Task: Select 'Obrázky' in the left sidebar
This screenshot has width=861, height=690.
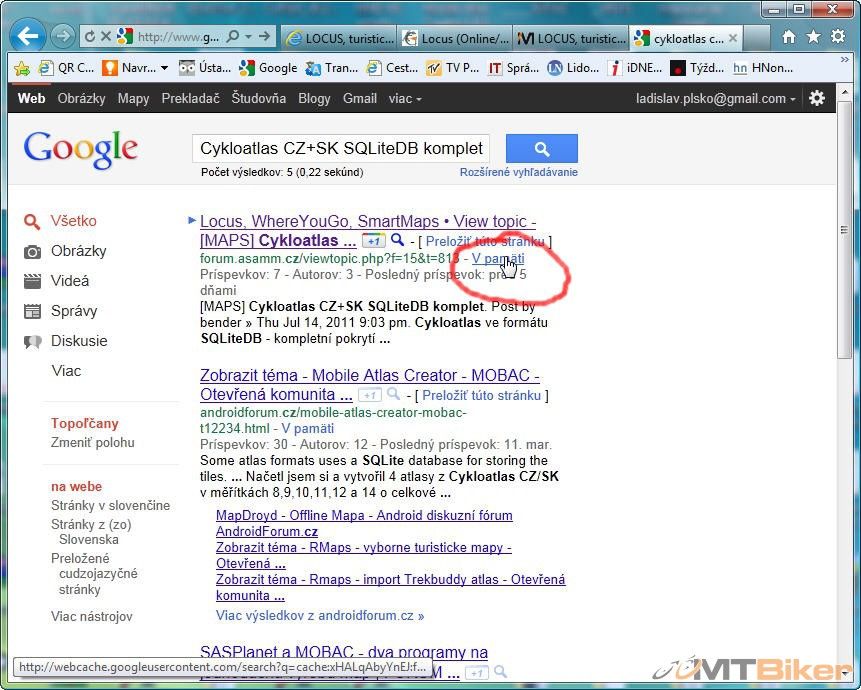Action: (78, 251)
